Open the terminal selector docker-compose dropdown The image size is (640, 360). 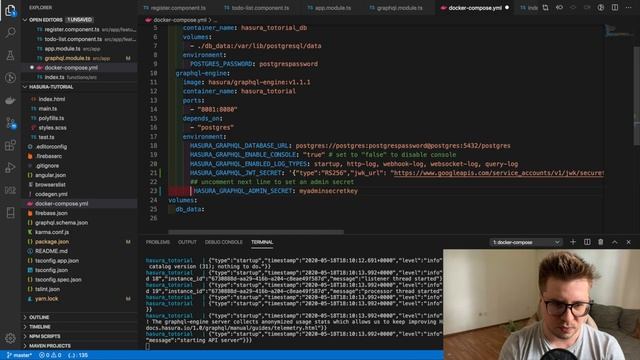(x=526, y=242)
